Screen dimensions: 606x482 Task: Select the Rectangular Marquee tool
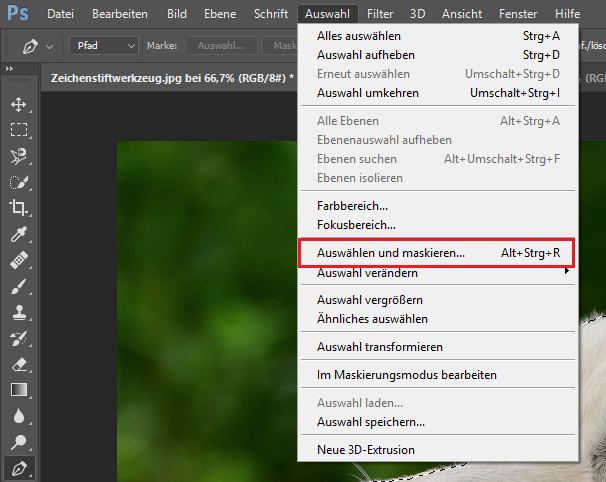click(18, 130)
